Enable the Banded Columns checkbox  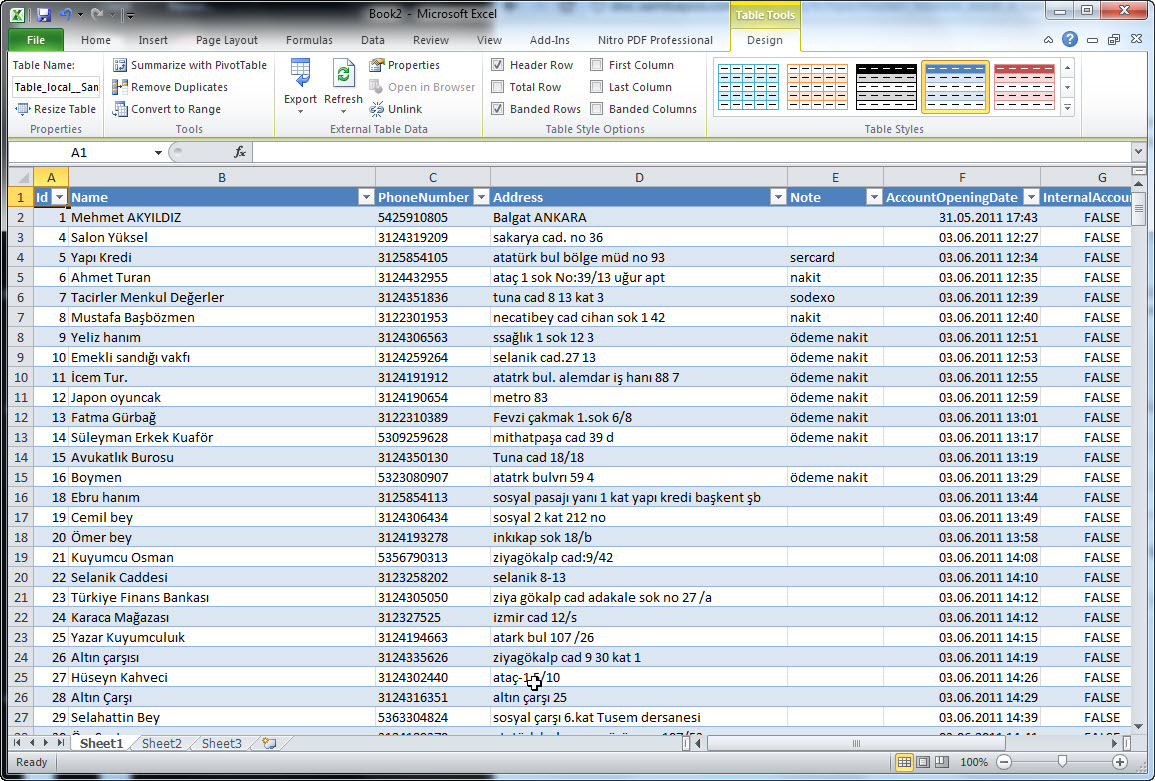coord(597,109)
